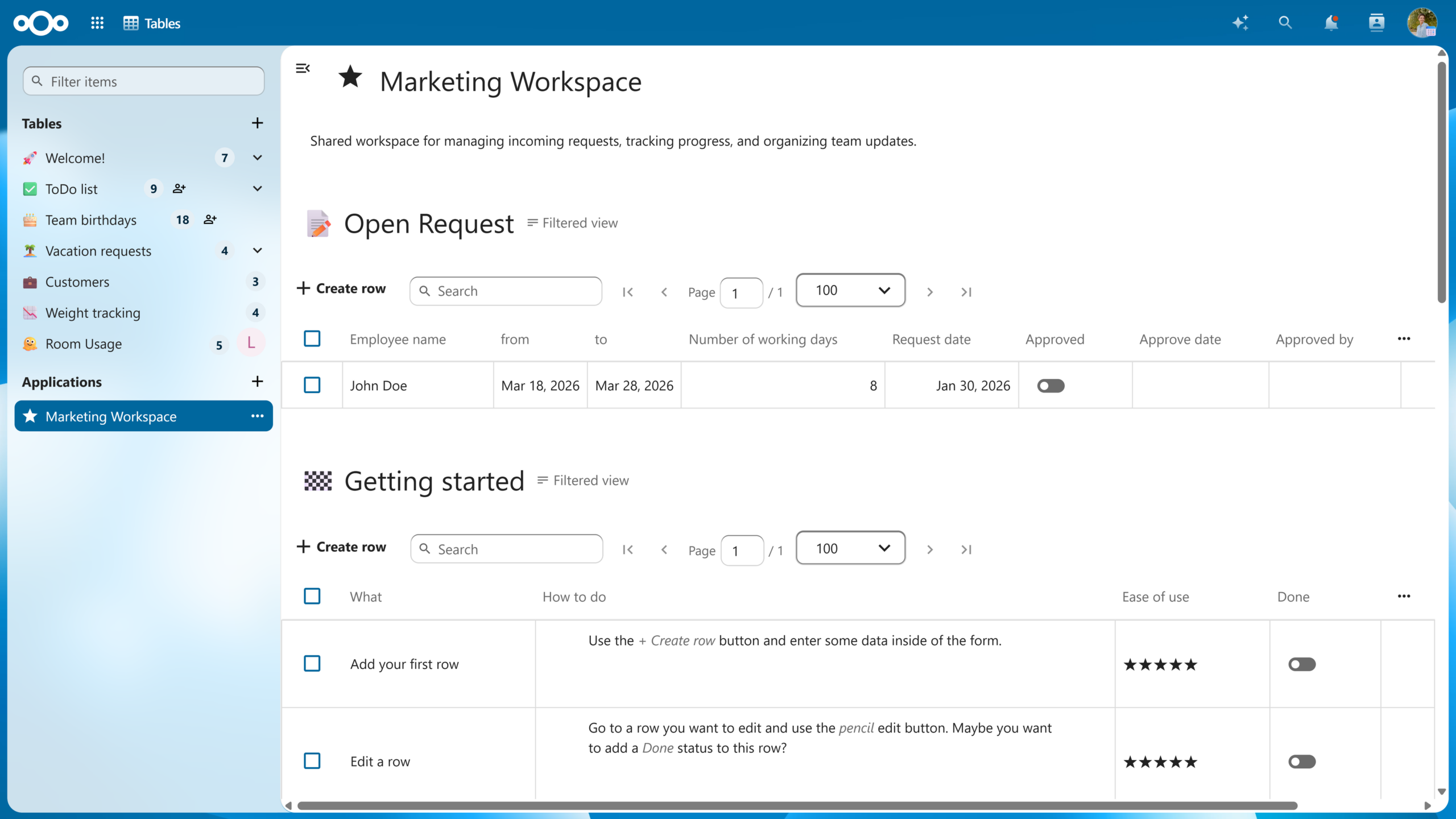Select all rows in Getting started table
This screenshot has height=819, width=1456.
[x=312, y=596]
